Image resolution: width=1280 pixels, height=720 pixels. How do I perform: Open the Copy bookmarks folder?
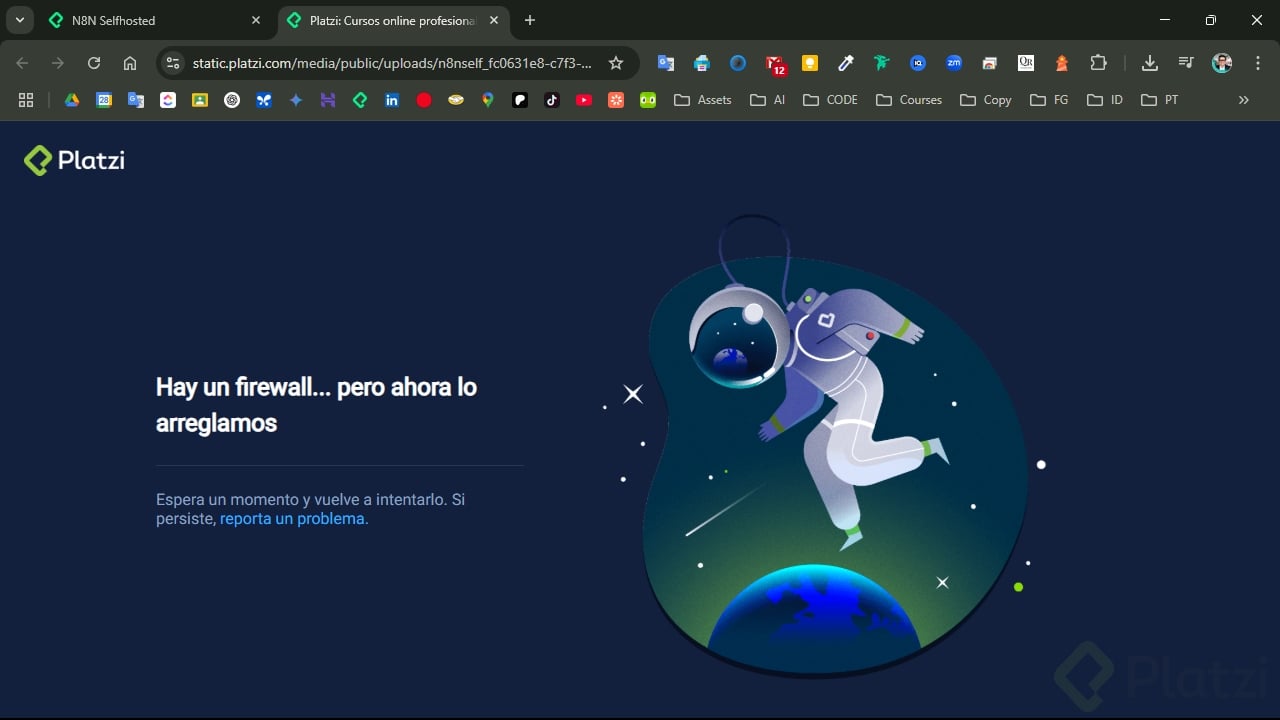click(986, 100)
